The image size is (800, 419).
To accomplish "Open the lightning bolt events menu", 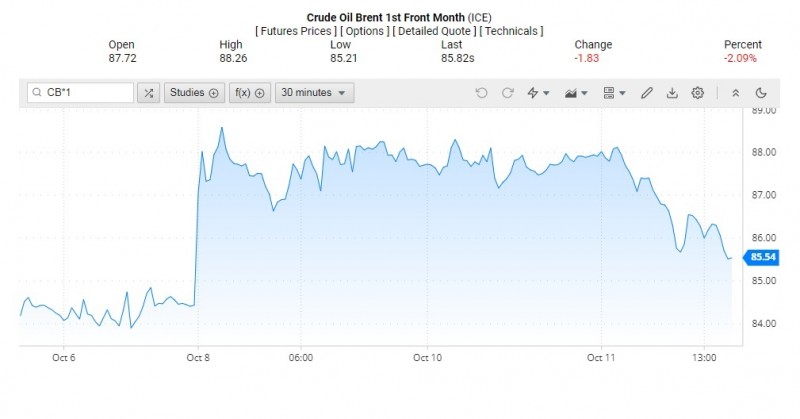I will [x=537, y=93].
